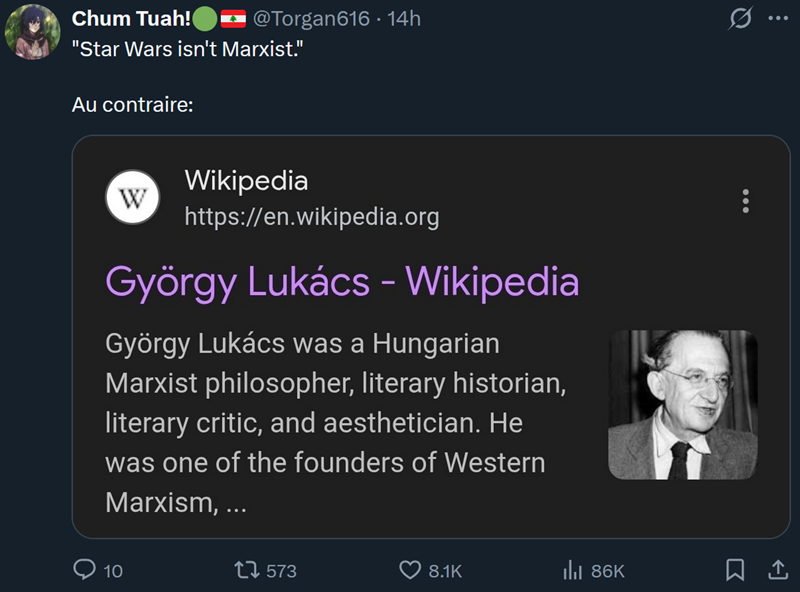Click the 14h timestamp

pyautogui.click(x=403, y=19)
